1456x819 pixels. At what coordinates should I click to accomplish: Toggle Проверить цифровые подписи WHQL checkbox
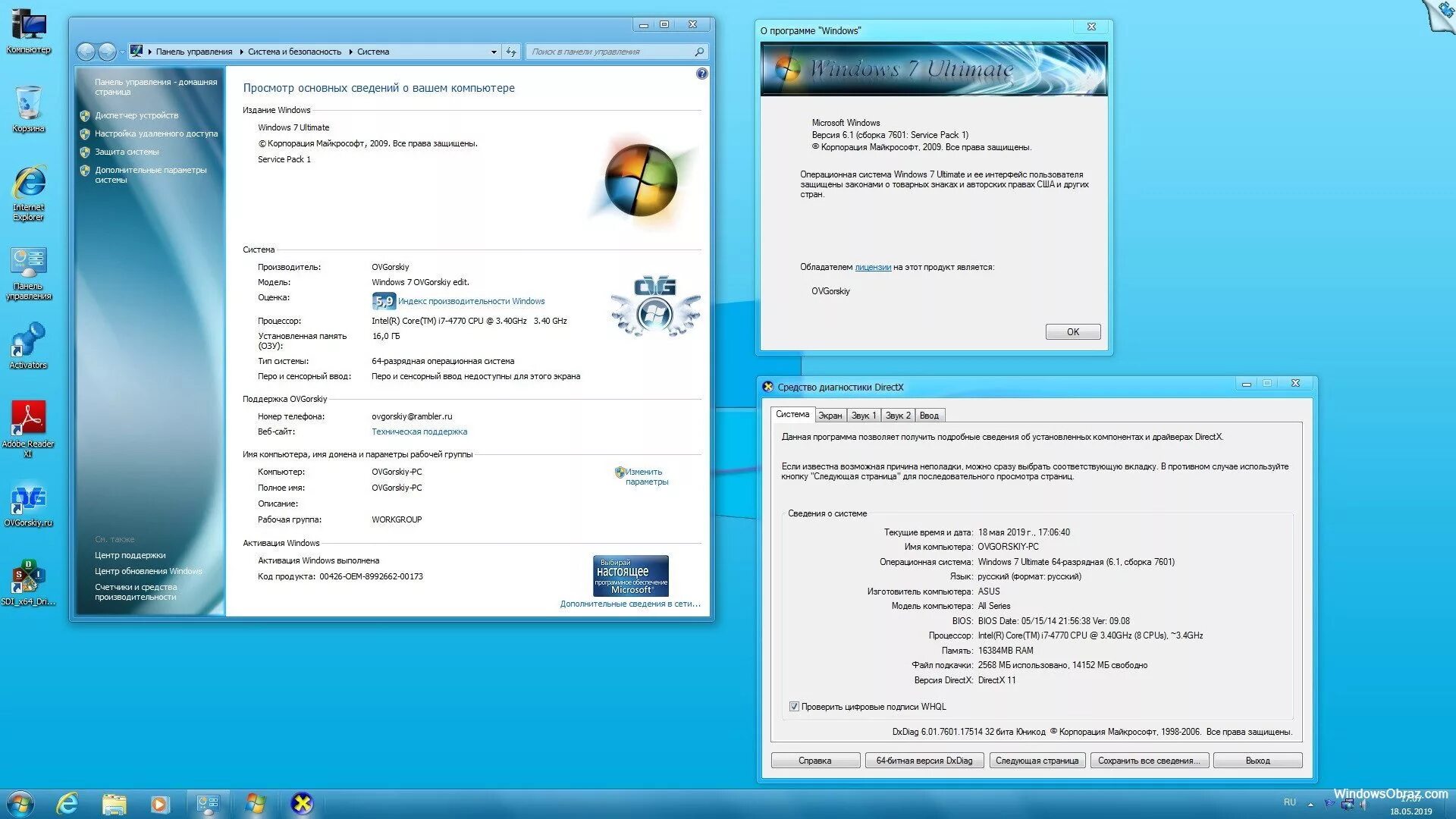pyautogui.click(x=794, y=707)
